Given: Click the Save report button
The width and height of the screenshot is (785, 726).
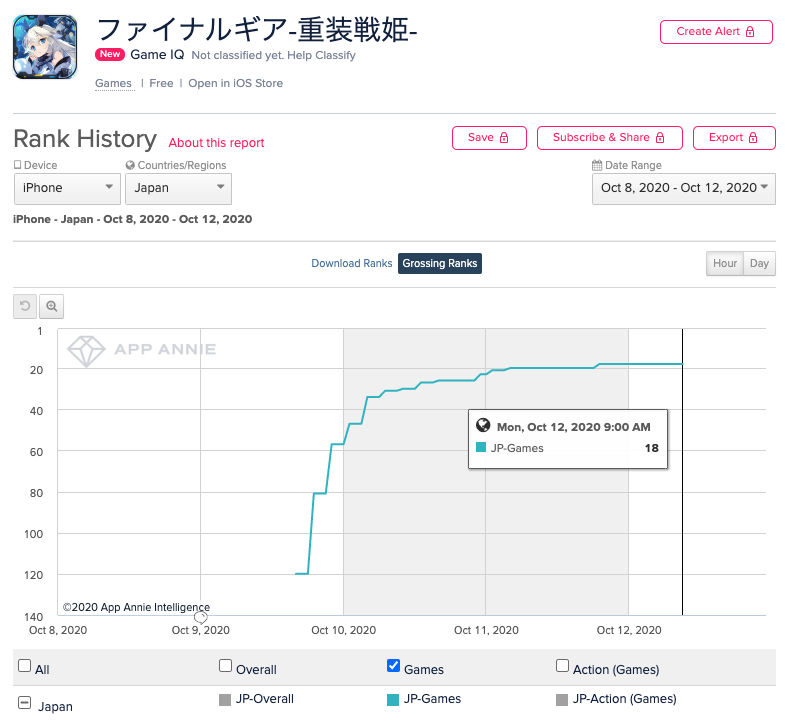Looking at the screenshot, I should click(489, 138).
